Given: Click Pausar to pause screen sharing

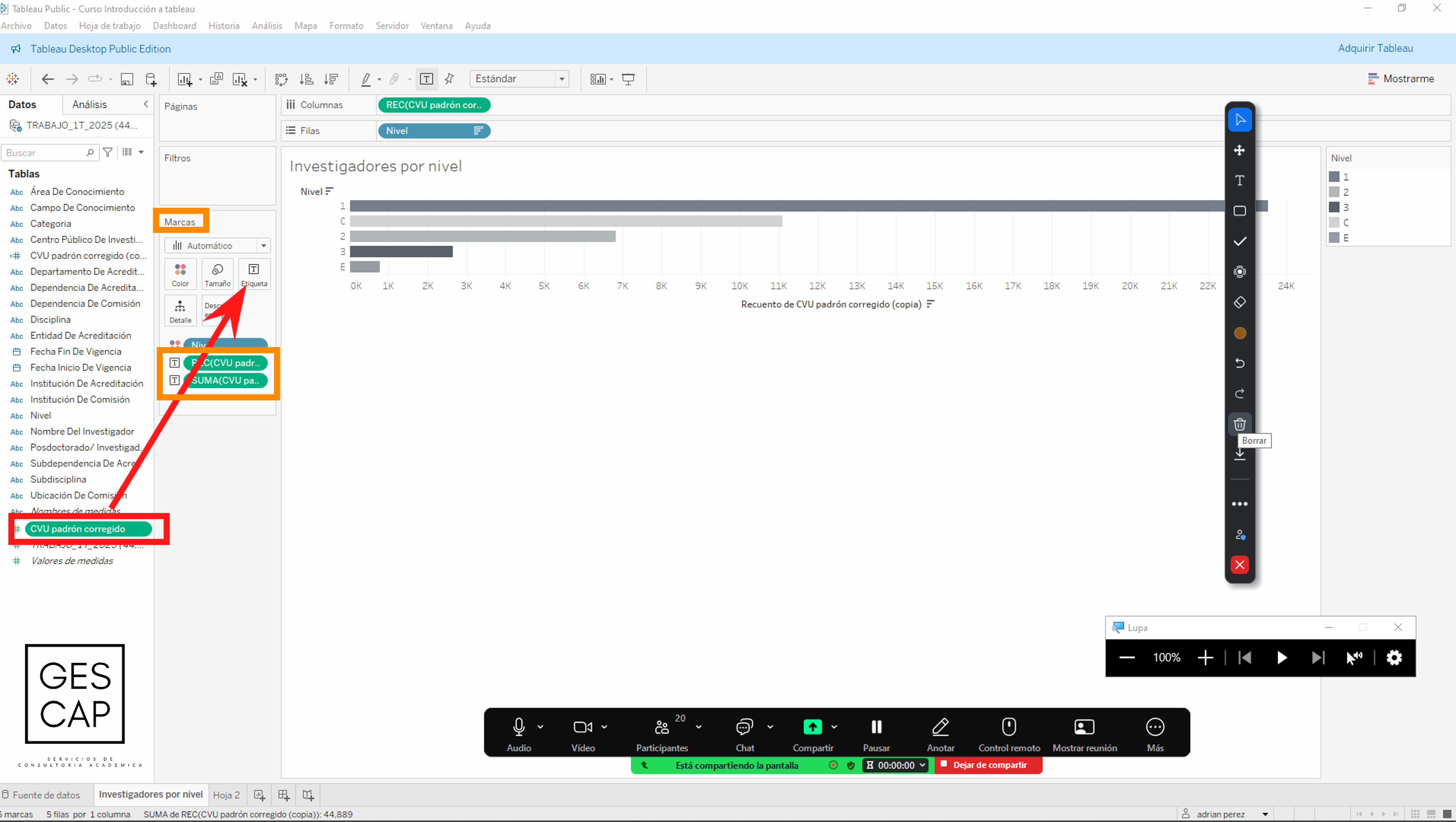Looking at the screenshot, I should click(x=877, y=734).
